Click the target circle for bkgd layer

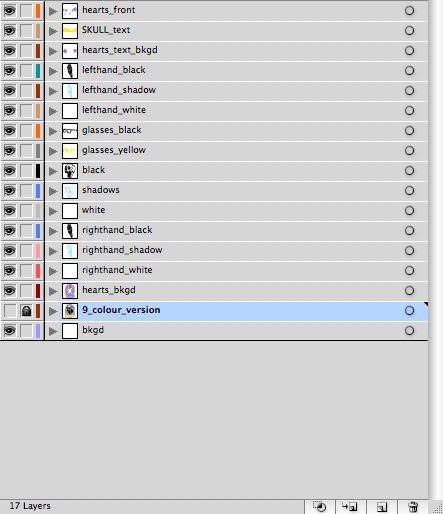click(x=409, y=331)
